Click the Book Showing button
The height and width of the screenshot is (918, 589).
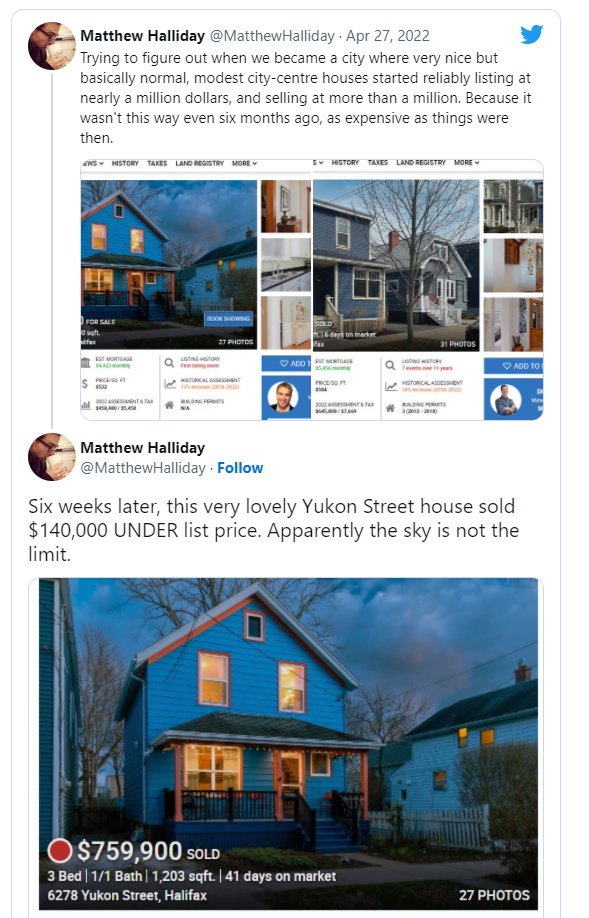click(x=228, y=318)
